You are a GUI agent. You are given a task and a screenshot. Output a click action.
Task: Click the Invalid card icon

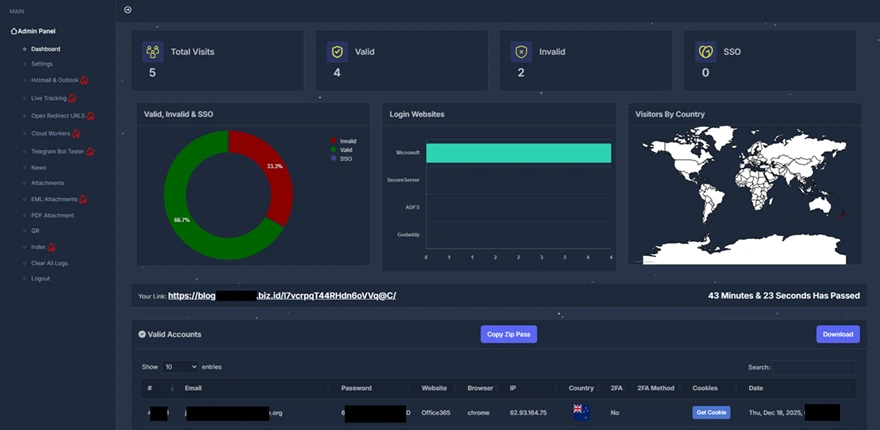pos(520,52)
